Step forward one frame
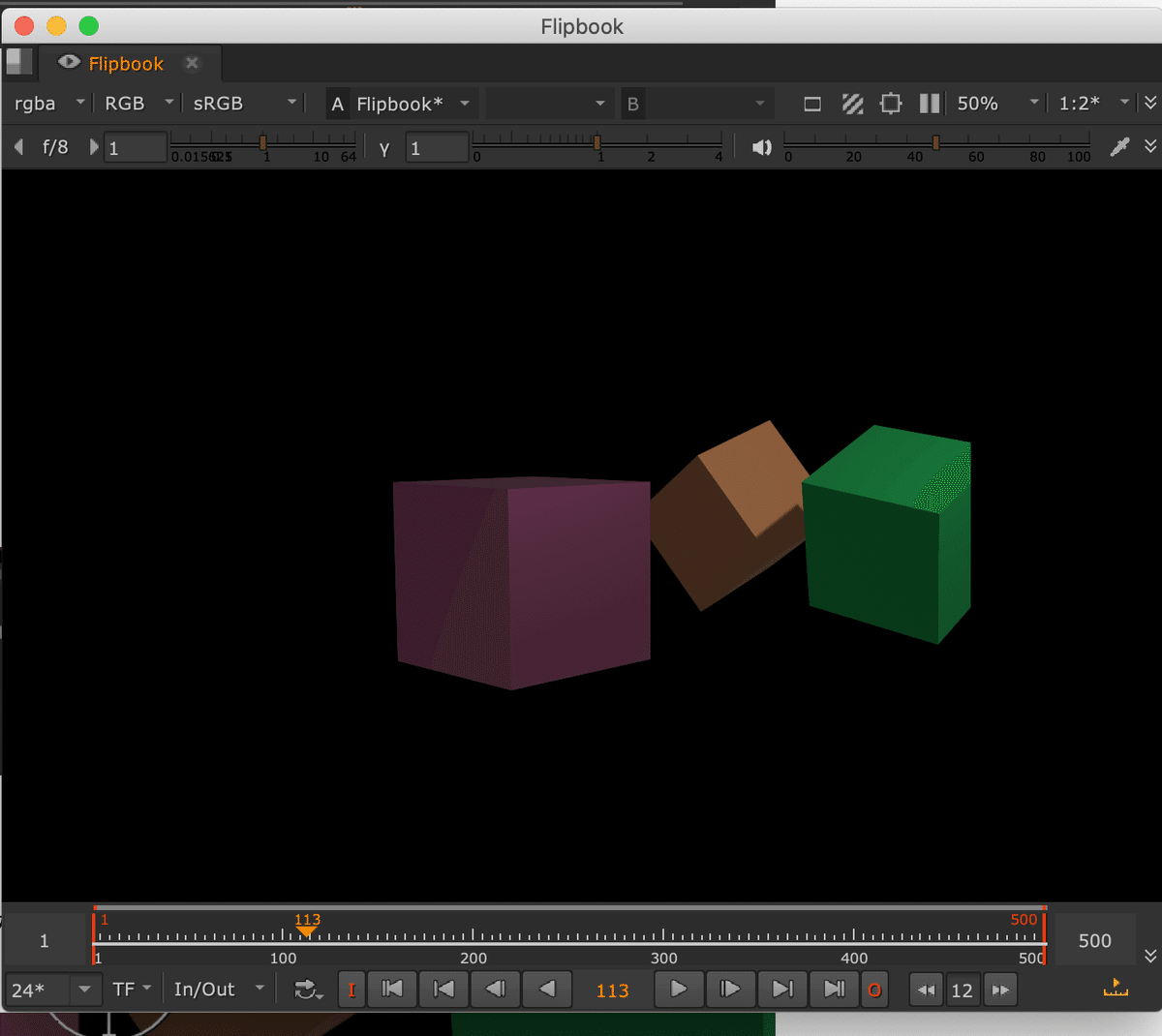 click(x=730, y=990)
